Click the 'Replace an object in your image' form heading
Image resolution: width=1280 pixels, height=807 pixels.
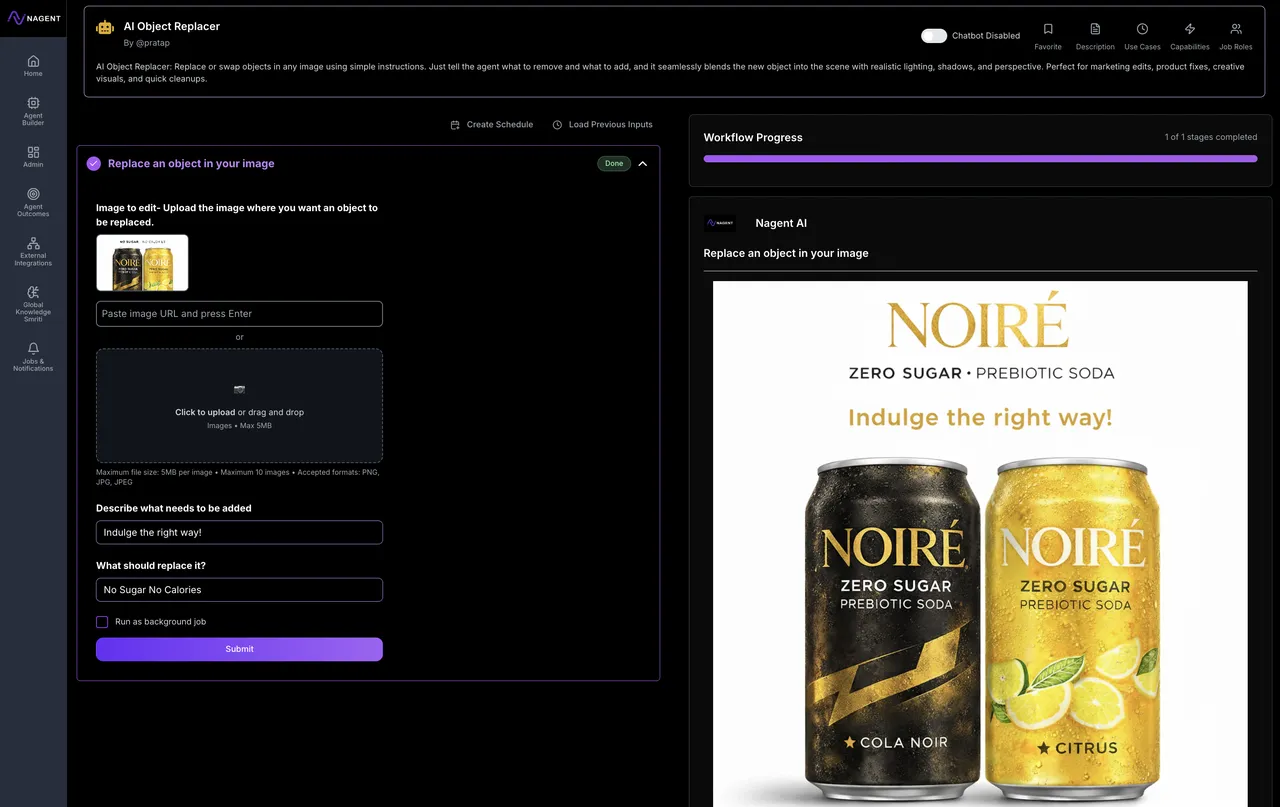(x=191, y=164)
